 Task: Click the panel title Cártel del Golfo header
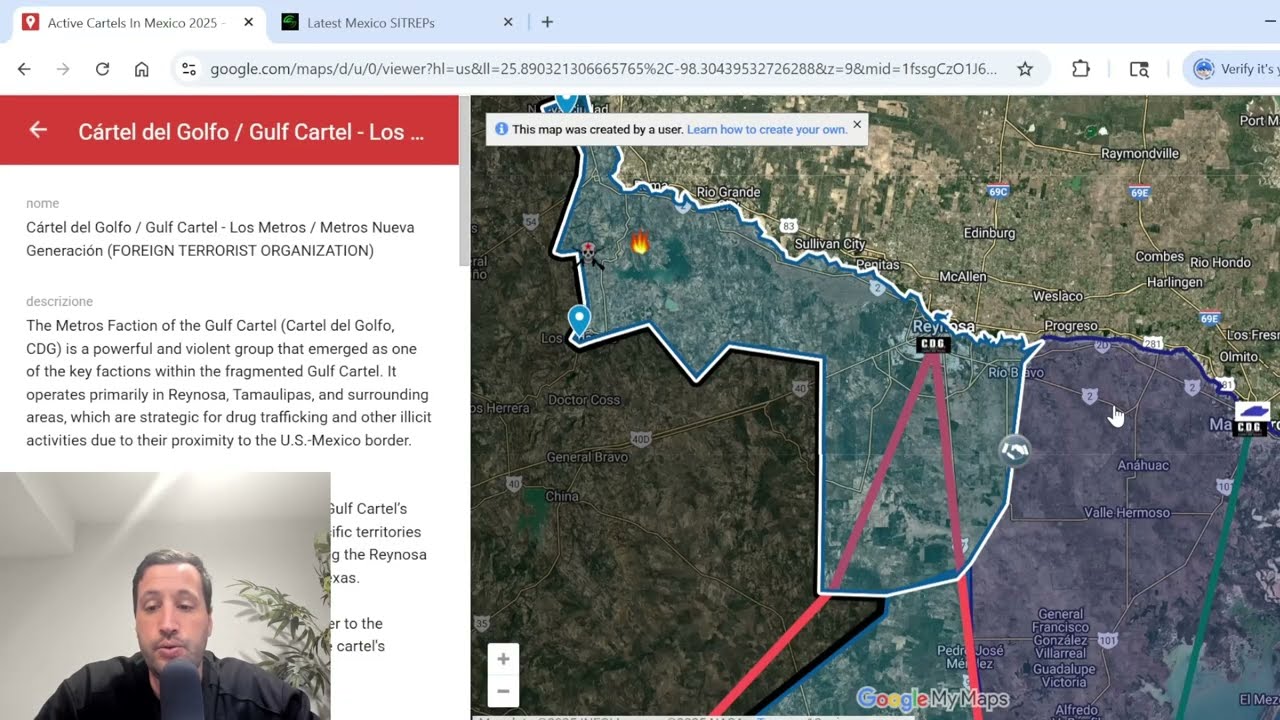coord(251,131)
